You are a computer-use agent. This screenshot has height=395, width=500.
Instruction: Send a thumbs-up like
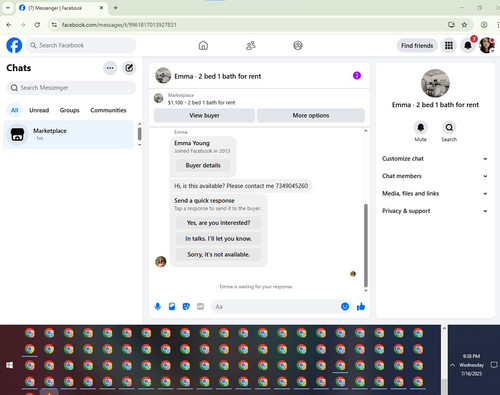pyautogui.click(x=361, y=306)
